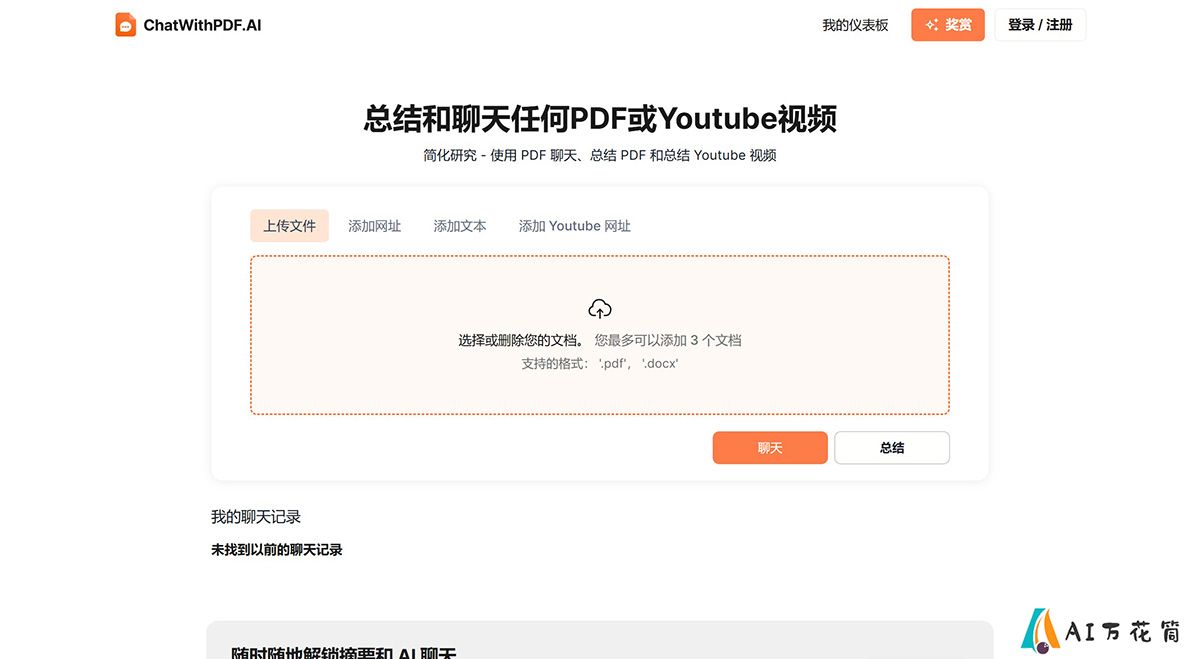Click the 选择或删除您的文档 text
This screenshot has width=1200, height=659.
(x=521, y=340)
